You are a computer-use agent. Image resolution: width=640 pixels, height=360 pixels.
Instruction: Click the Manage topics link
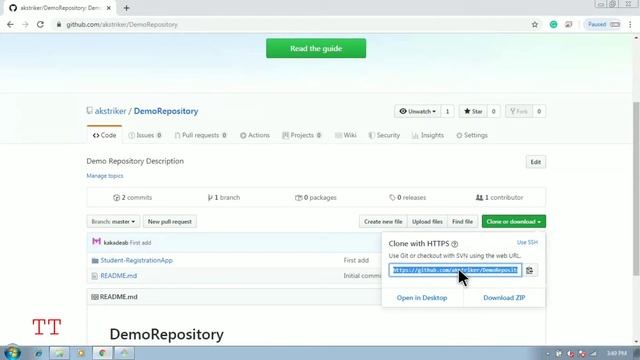tap(104, 176)
